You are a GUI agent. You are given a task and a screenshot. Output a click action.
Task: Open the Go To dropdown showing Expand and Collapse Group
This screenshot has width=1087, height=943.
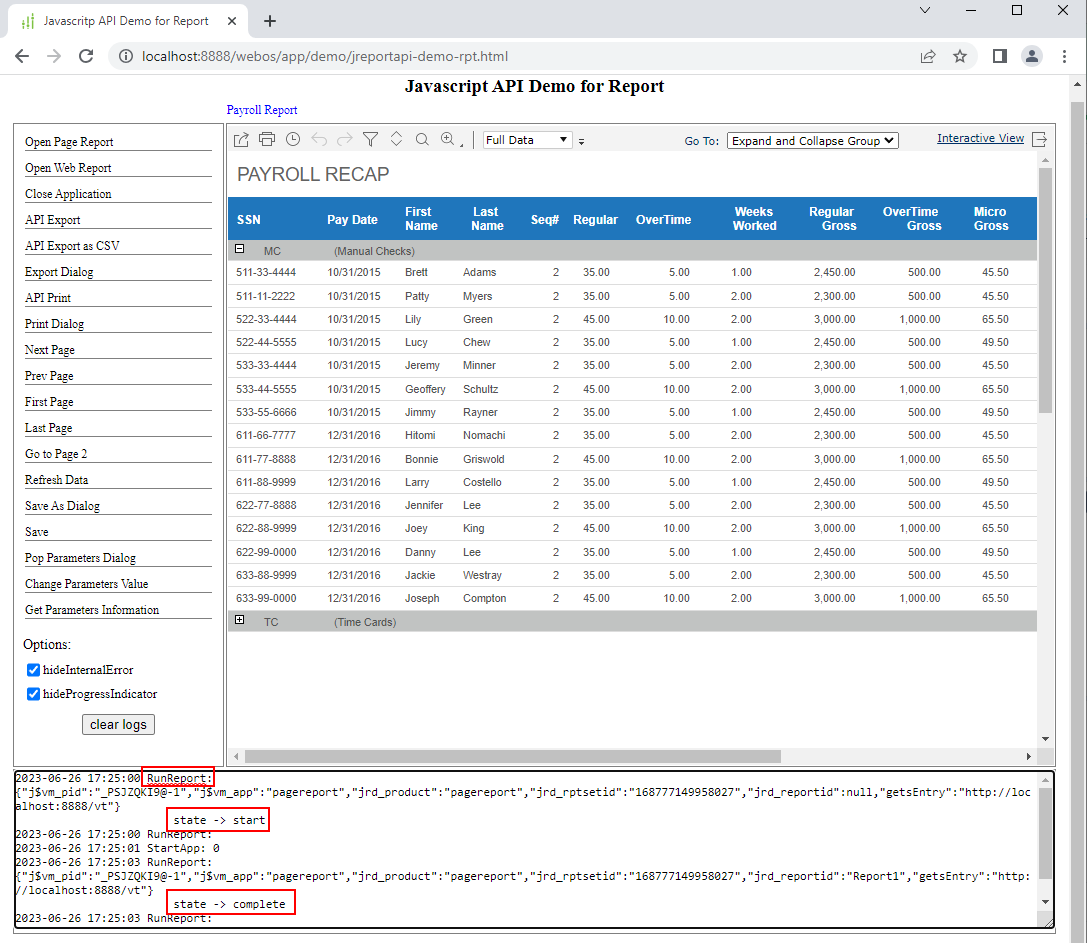point(812,140)
